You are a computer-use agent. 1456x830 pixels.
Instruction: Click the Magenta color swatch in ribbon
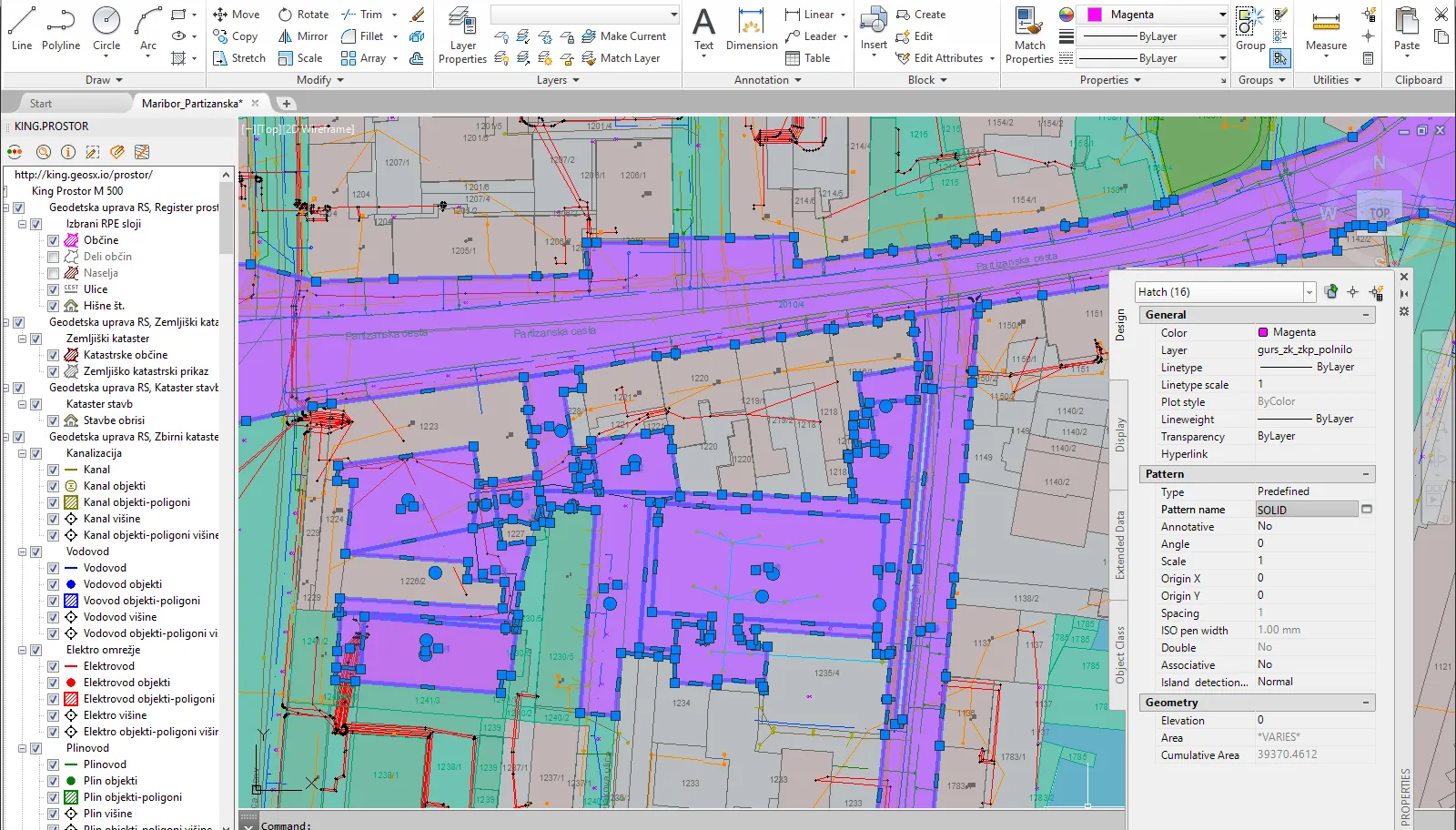tap(1095, 15)
